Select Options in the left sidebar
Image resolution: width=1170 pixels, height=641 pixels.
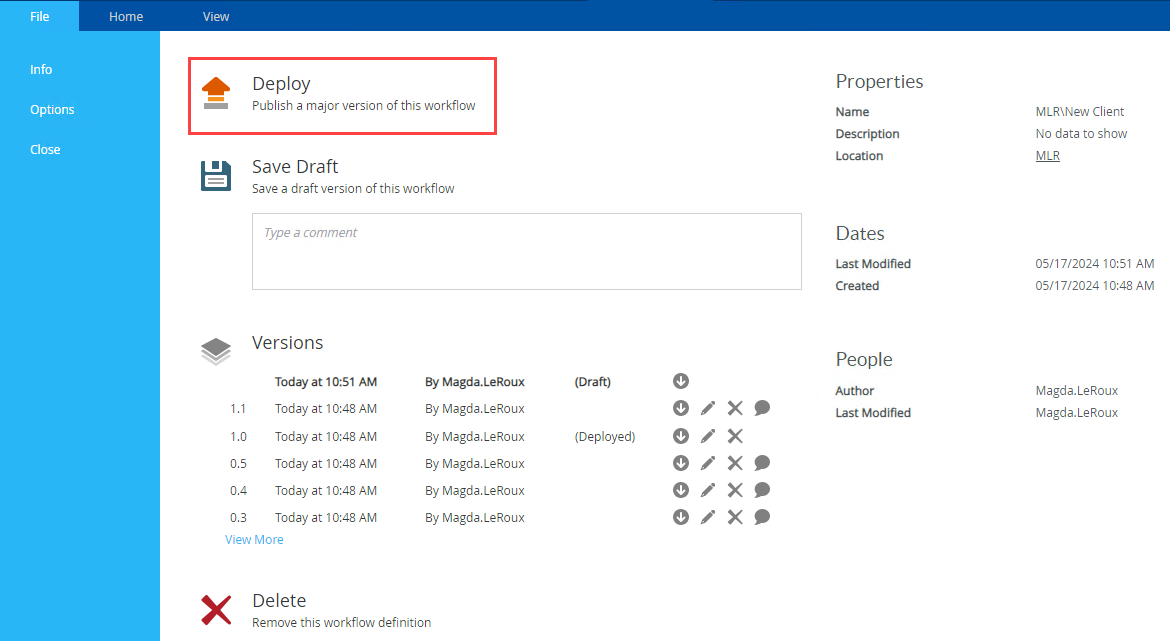[52, 110]
